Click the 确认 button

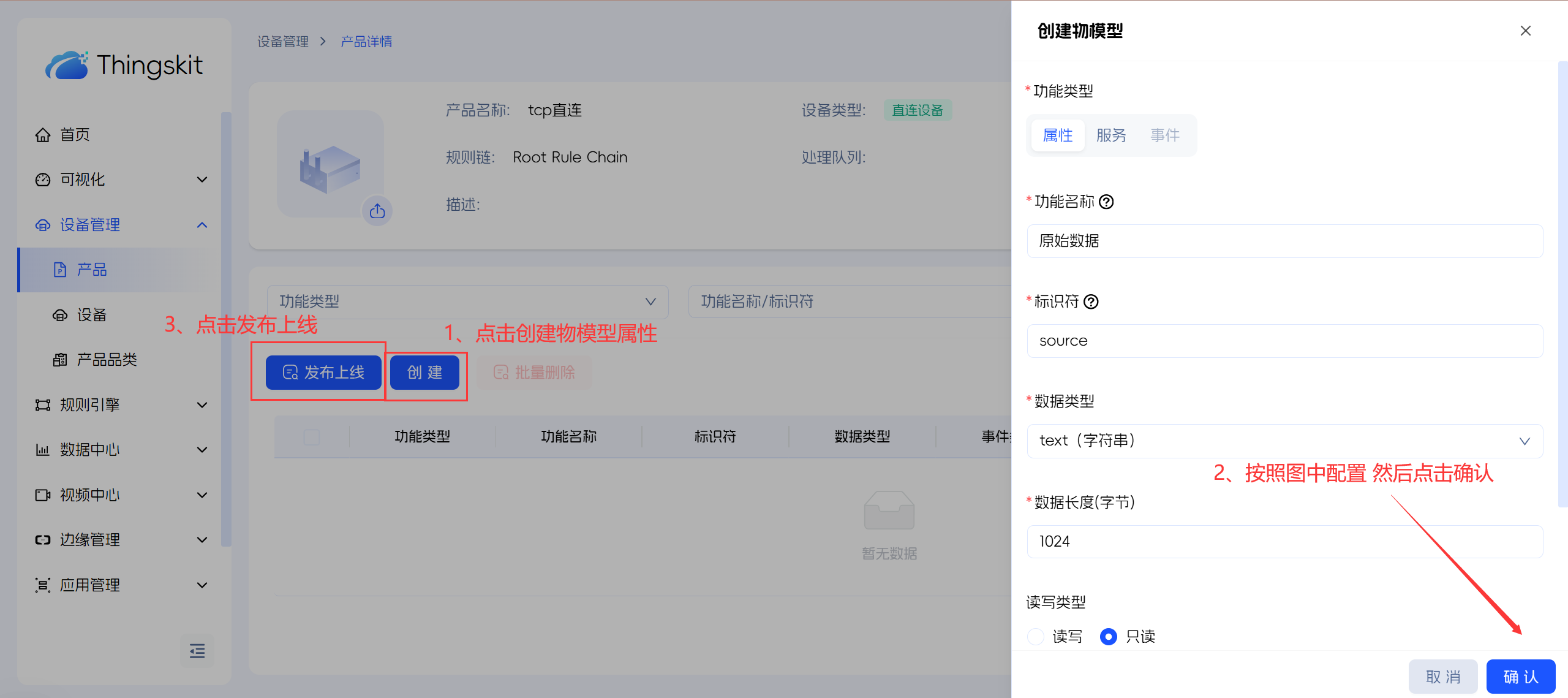tap(1520, 677)
